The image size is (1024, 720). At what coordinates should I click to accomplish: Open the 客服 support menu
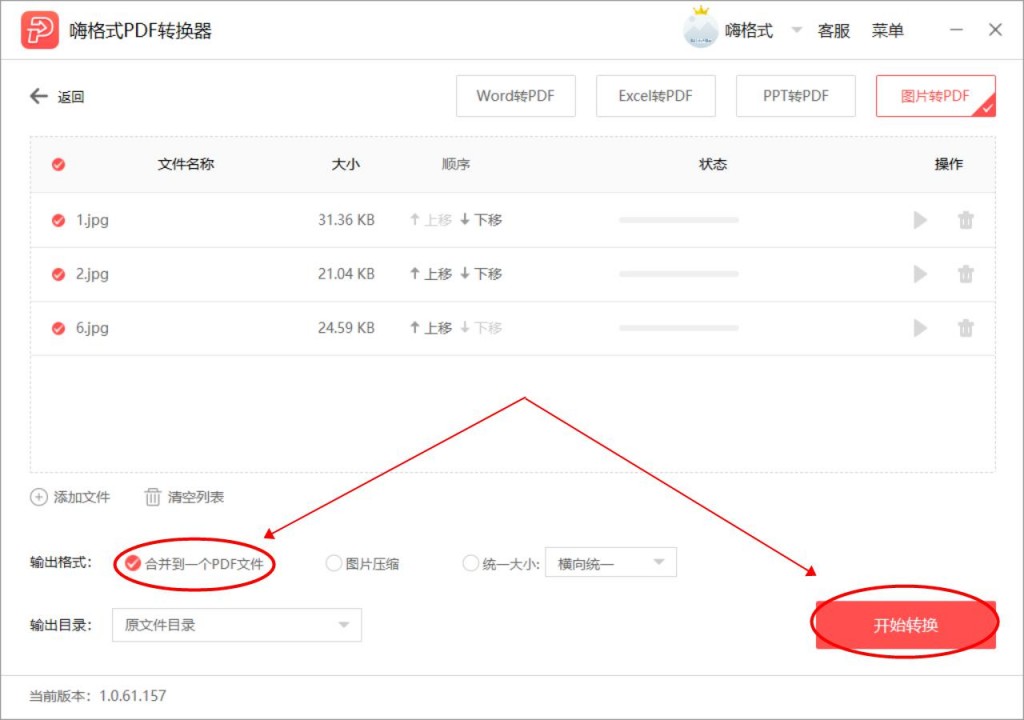pos(833,31)
